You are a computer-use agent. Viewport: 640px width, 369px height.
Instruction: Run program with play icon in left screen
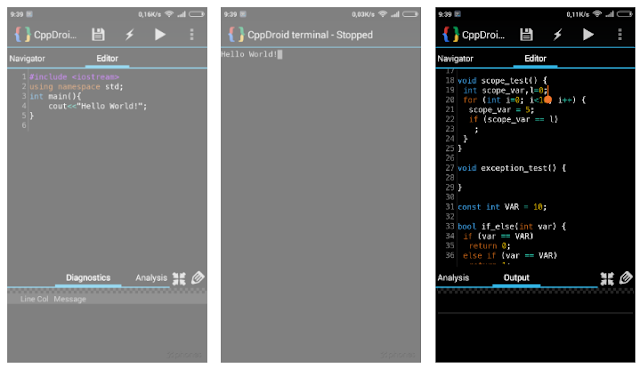(160, 35)
